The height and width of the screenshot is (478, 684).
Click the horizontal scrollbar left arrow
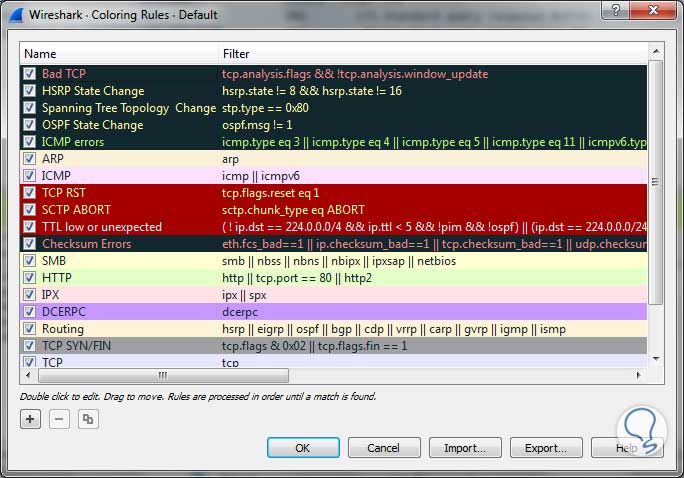coord(28,375)
